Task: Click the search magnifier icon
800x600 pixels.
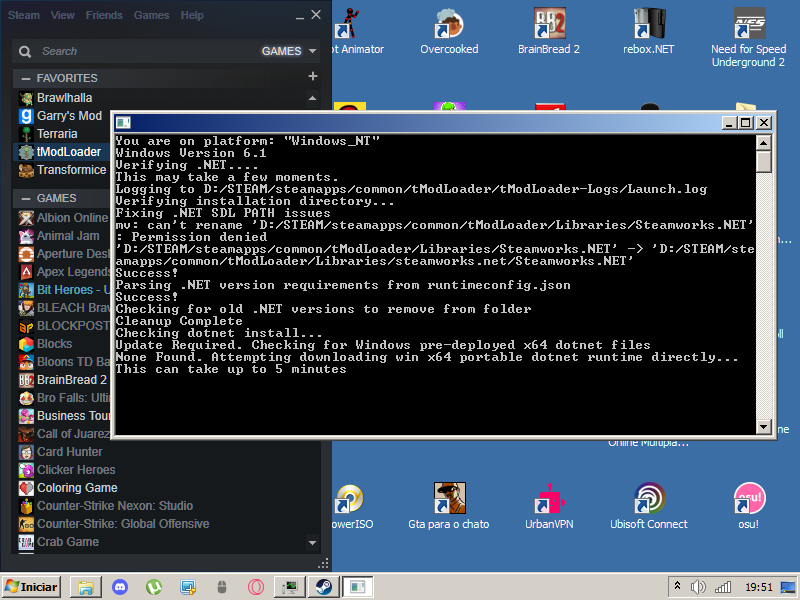Action: pyautogui.click(x=24, y=52)
